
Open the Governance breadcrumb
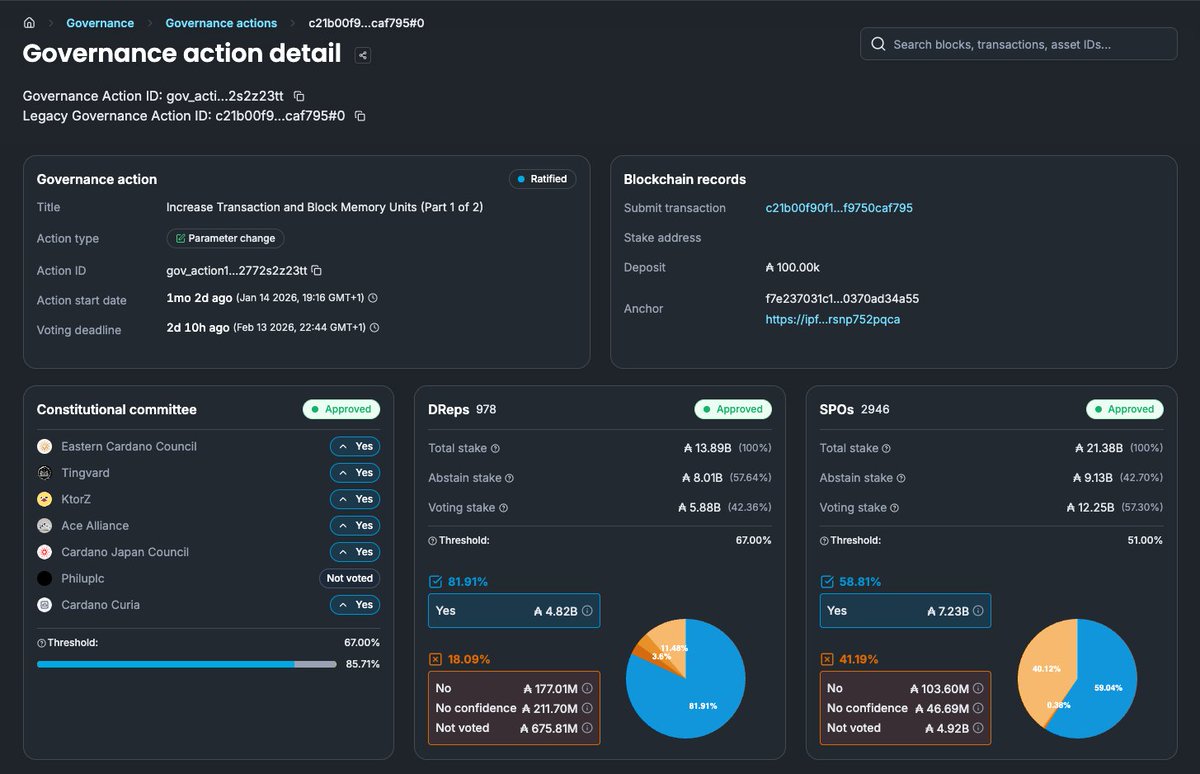pos(100,22)
